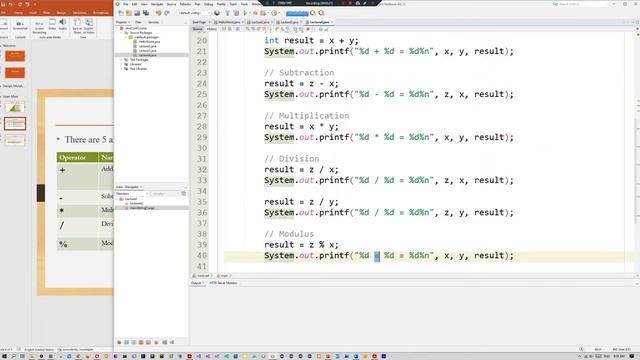Click line 40 printf code line
640x360 pixels.
coord(389,256)
